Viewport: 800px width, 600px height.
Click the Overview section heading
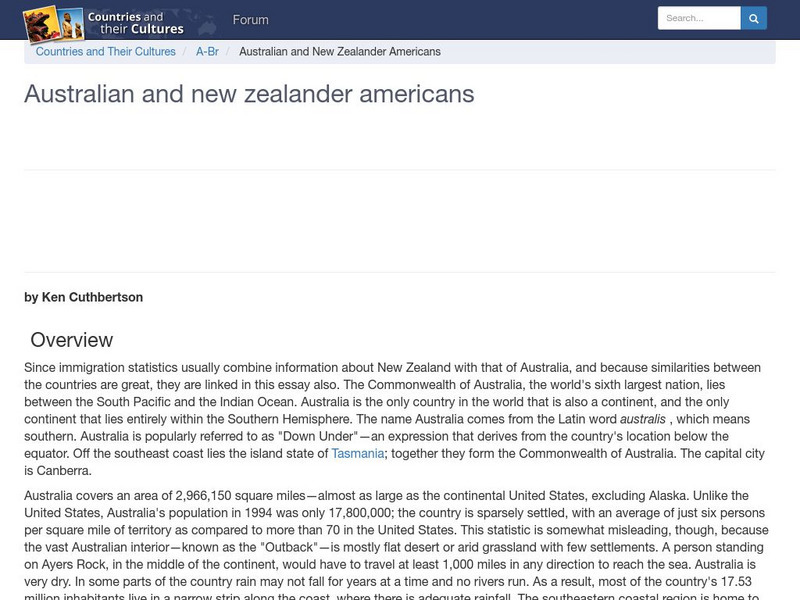(x=71, y=340)
